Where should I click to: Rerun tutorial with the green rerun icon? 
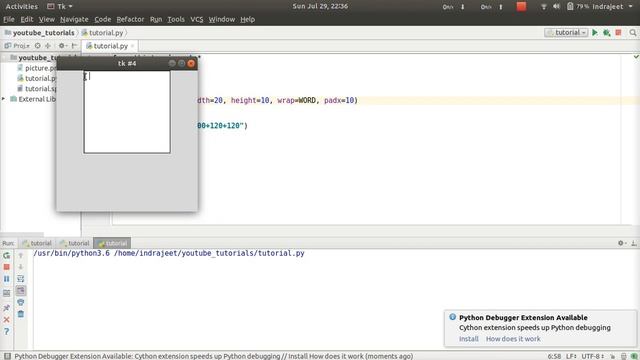click(x=7, y=256)
